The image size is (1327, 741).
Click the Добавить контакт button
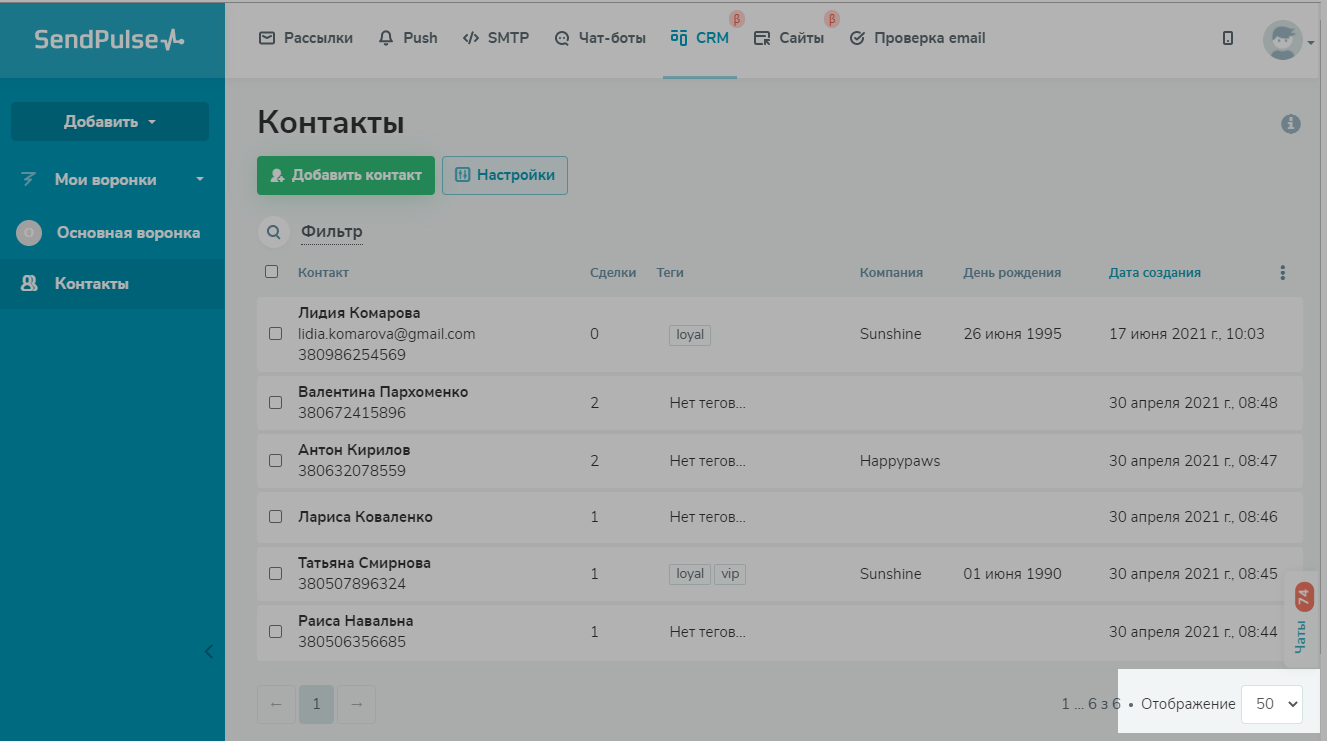click(345, 174)
